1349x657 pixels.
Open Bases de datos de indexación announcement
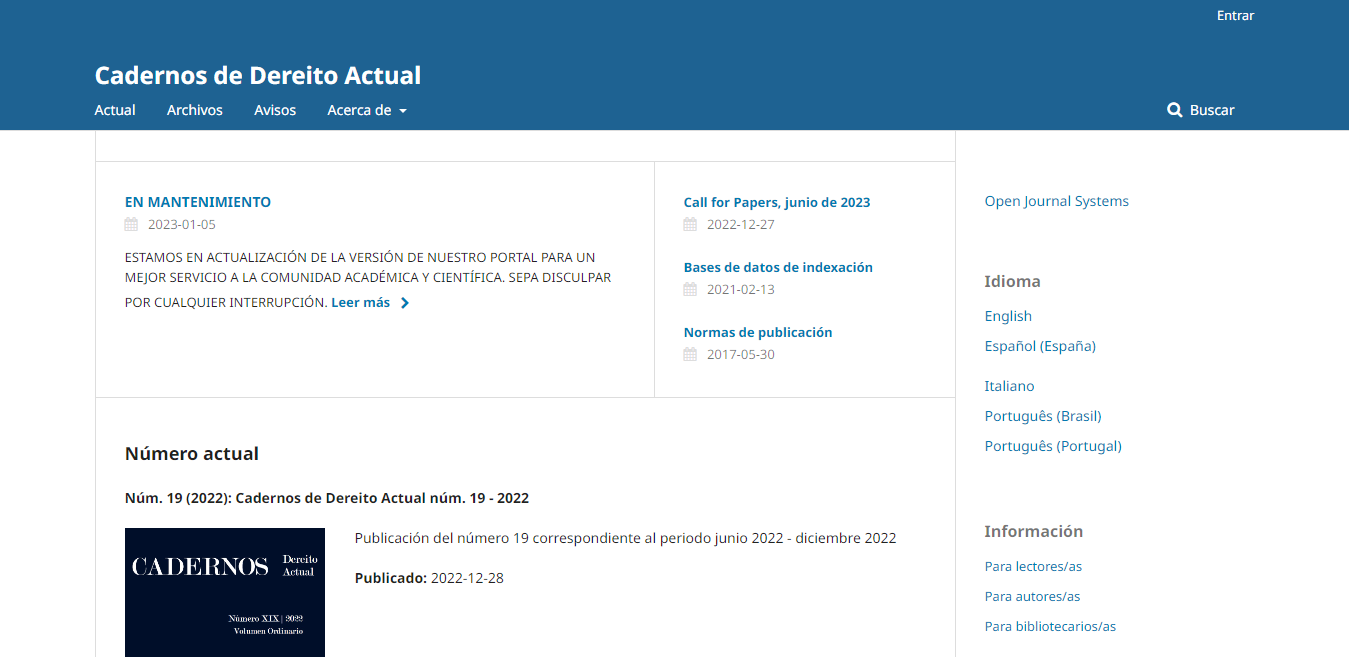pyautogui.click(x=778, y=267)
